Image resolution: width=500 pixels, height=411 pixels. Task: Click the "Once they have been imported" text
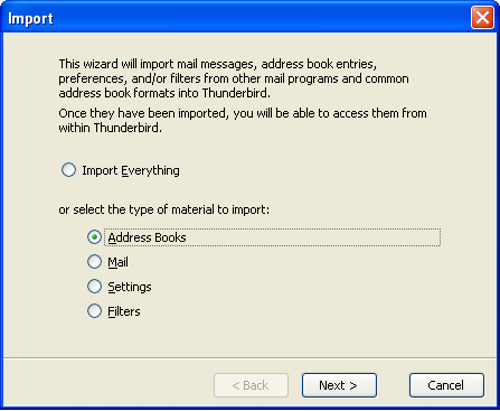[x=242, y=120]
